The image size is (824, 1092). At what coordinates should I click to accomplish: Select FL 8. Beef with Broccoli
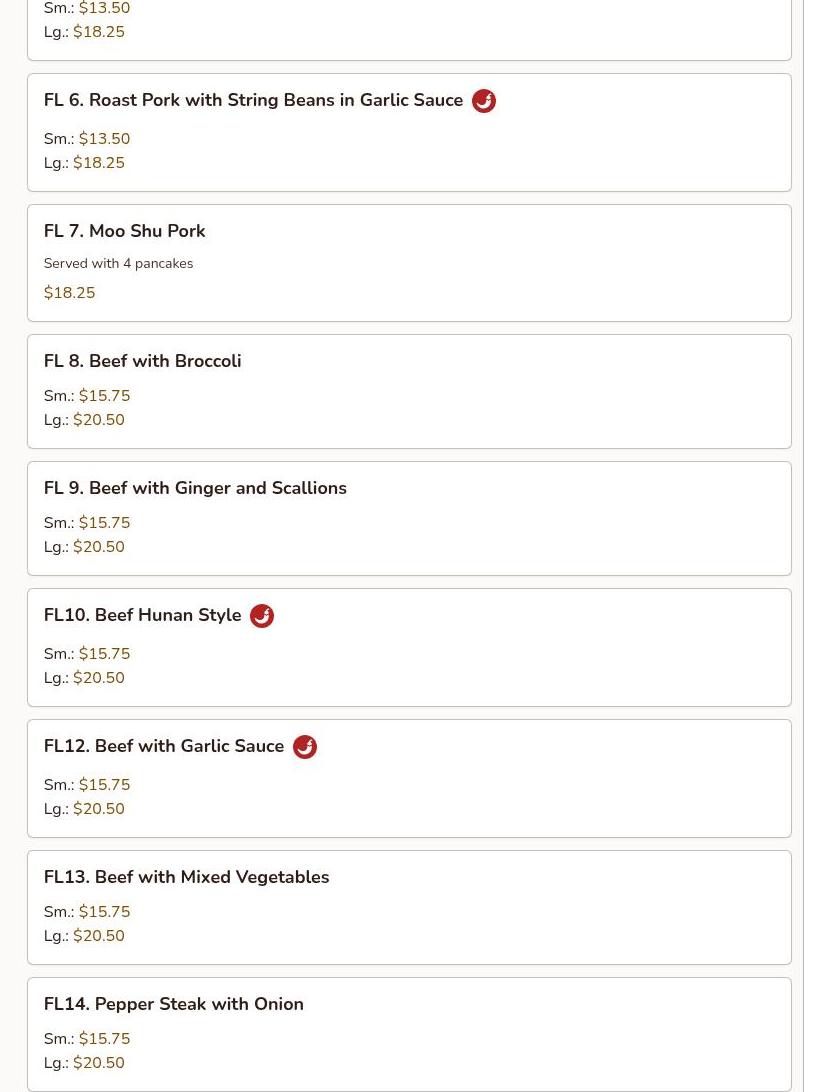[x=142, y=361]
